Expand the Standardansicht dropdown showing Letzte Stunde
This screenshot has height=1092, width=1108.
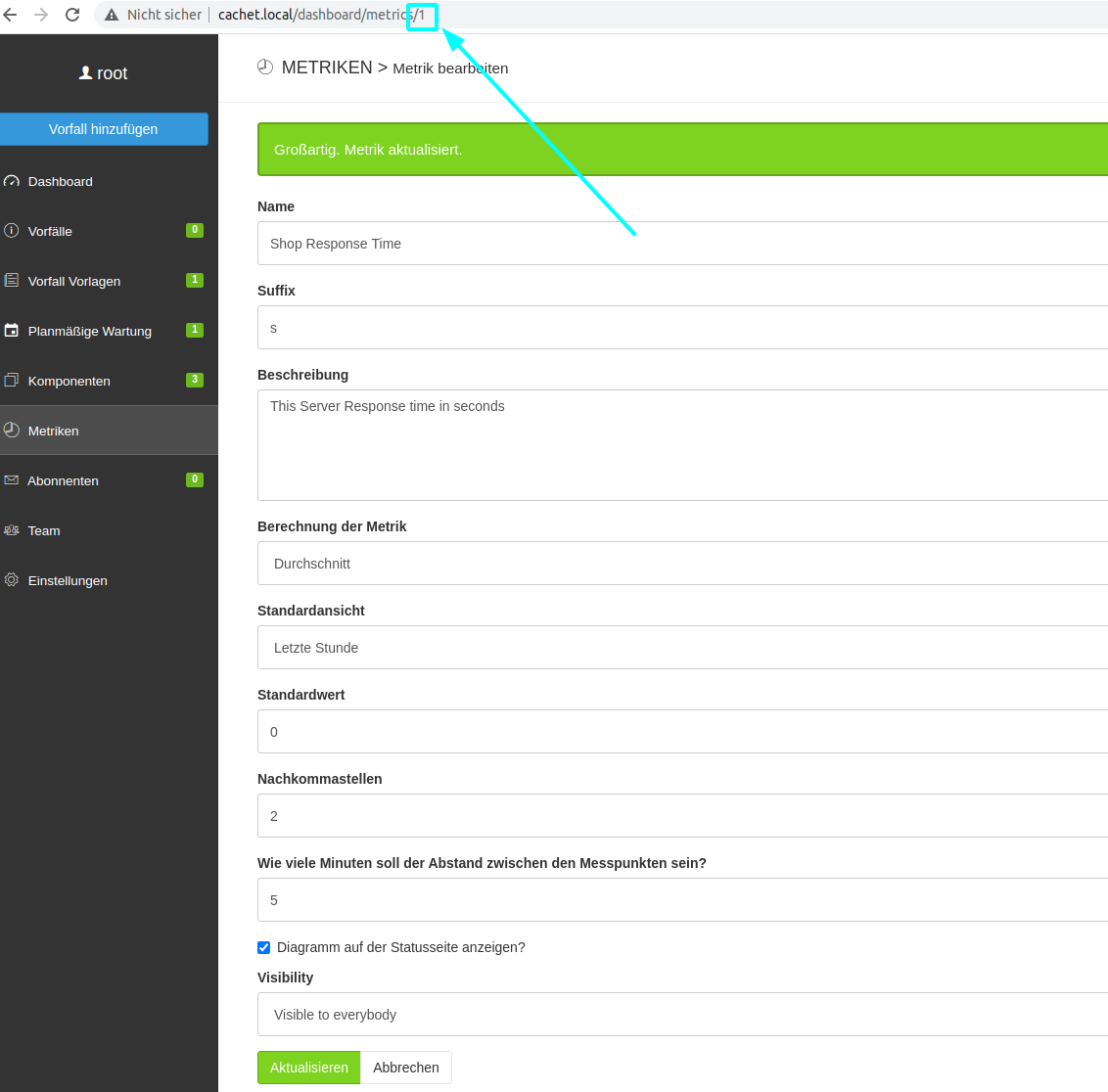point(682,648)
